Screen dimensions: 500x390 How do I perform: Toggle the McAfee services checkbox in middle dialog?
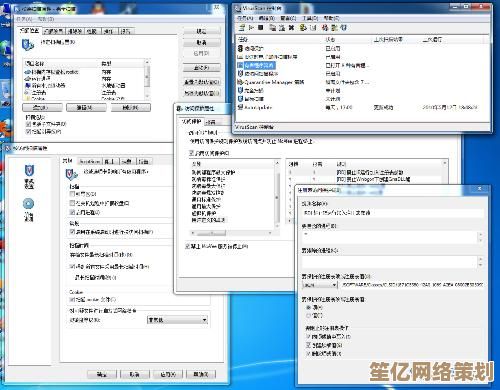click(188, 246)
